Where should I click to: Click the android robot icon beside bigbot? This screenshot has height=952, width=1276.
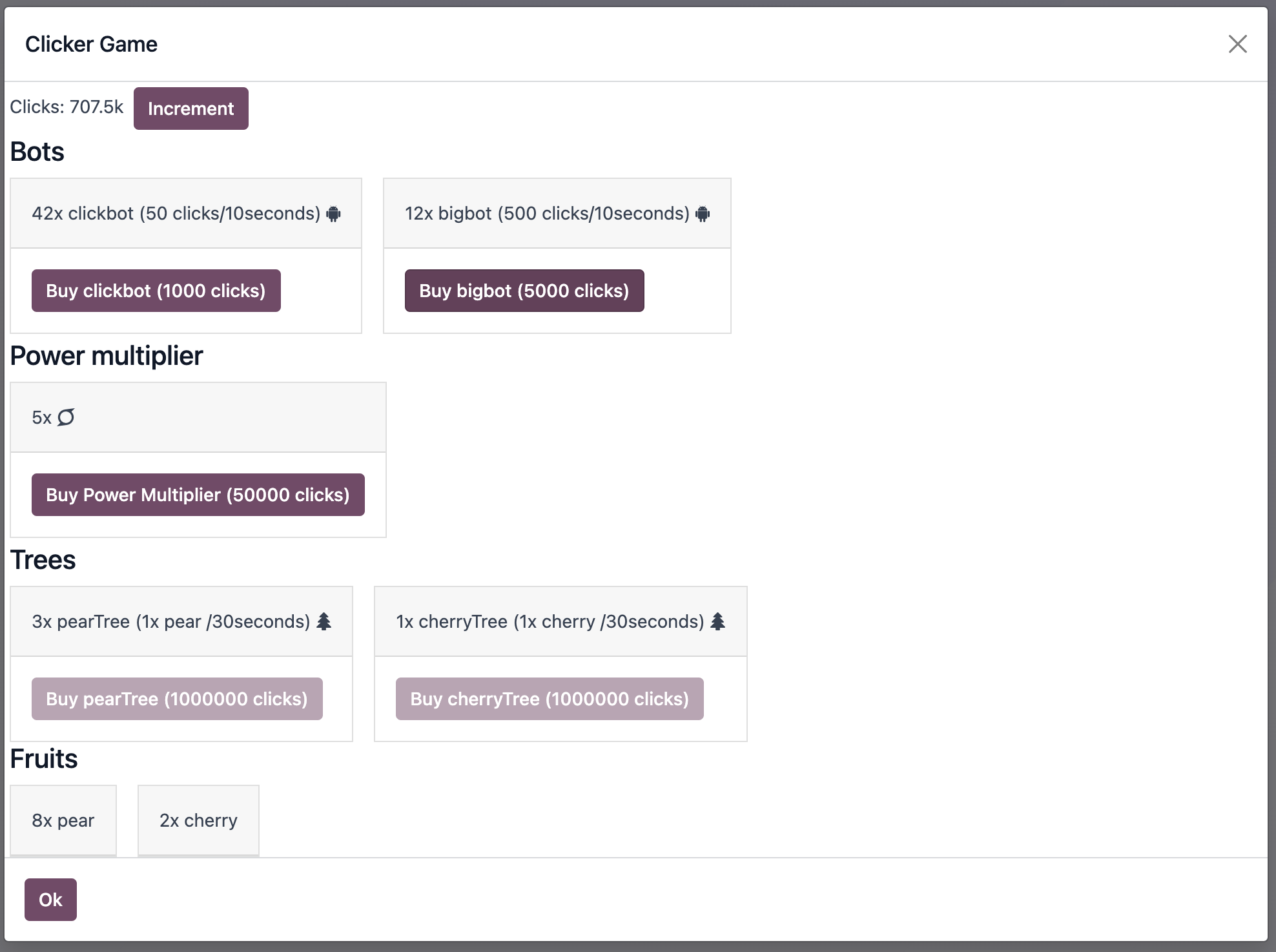pyautogui.click(x=703, y=213)
